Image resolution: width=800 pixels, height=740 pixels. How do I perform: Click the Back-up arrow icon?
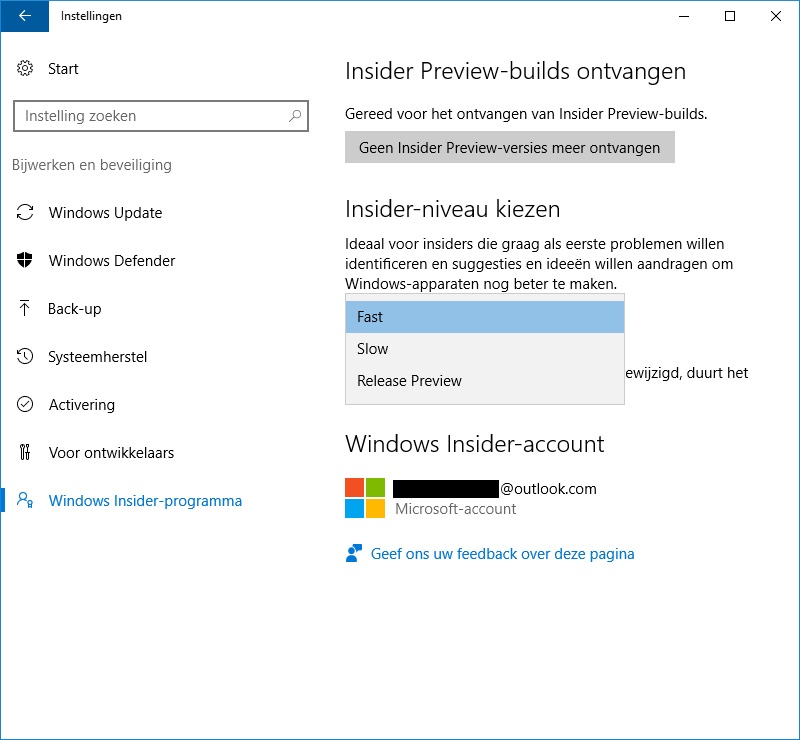coord(24,308)
